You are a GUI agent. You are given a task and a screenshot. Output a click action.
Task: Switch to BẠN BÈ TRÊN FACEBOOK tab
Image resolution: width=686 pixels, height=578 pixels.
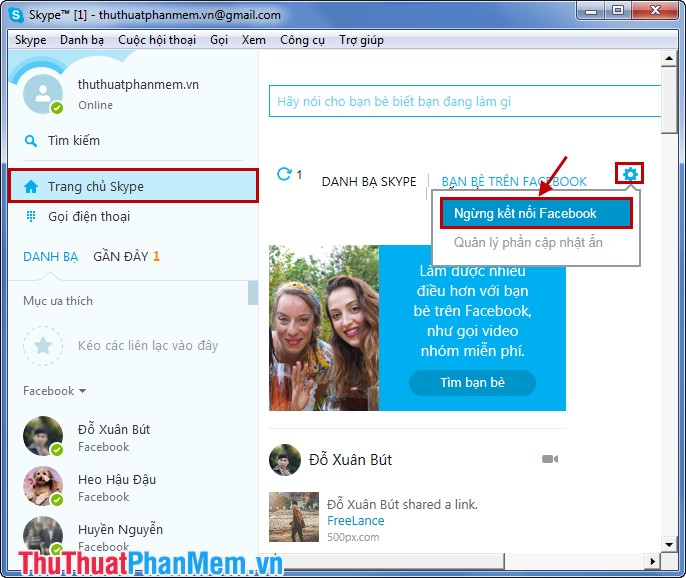(x=514, y=181)
